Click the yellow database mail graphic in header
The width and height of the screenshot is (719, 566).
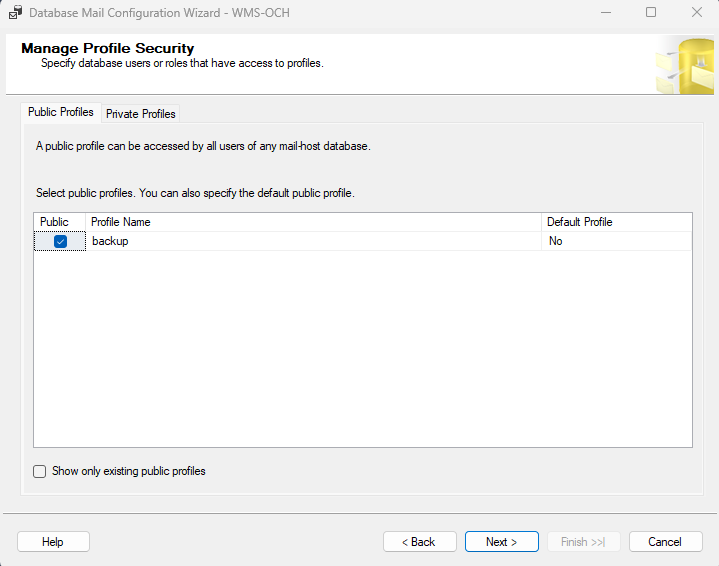[x=685, y=65]
